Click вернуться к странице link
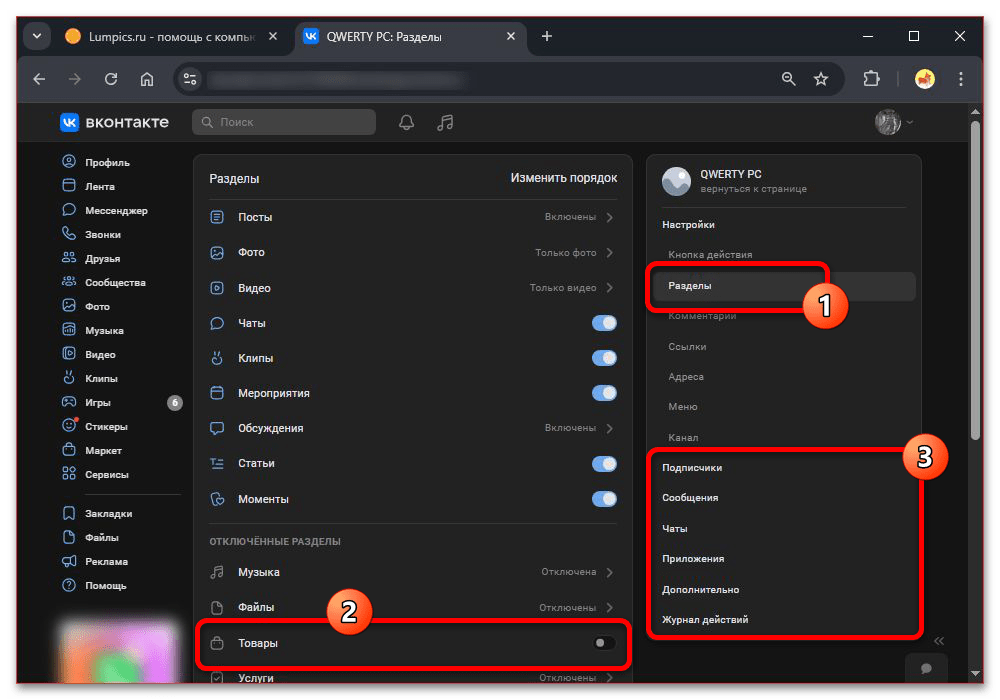The height and width of the screenshot is (700, 1000). (x=753, y=189)
